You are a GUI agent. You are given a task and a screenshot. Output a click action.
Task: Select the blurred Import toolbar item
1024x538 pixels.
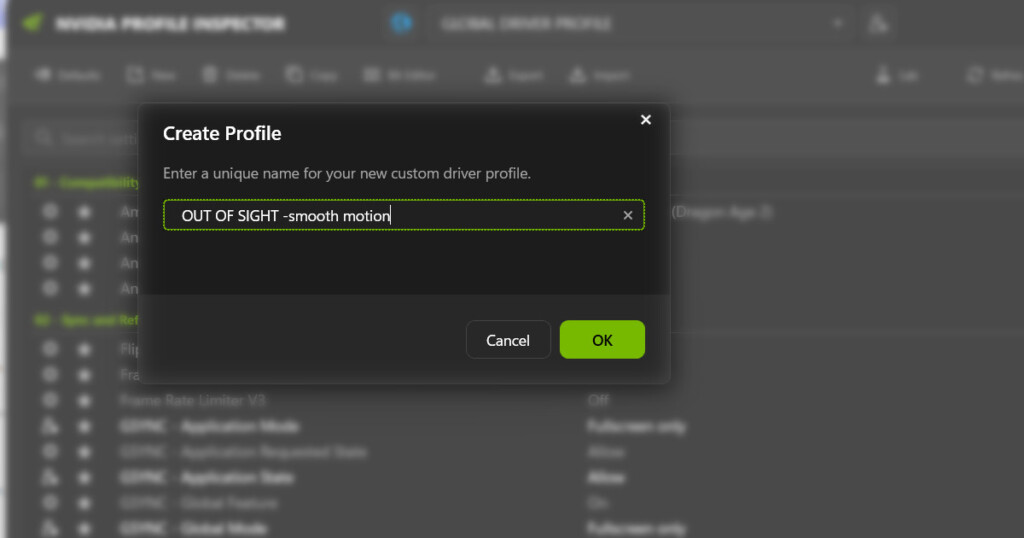[x=600, y=75]
